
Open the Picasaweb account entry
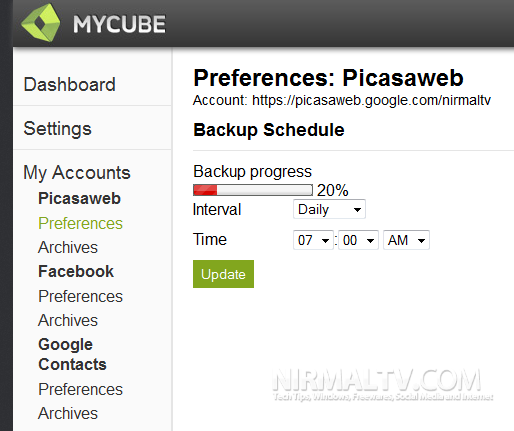79,198
